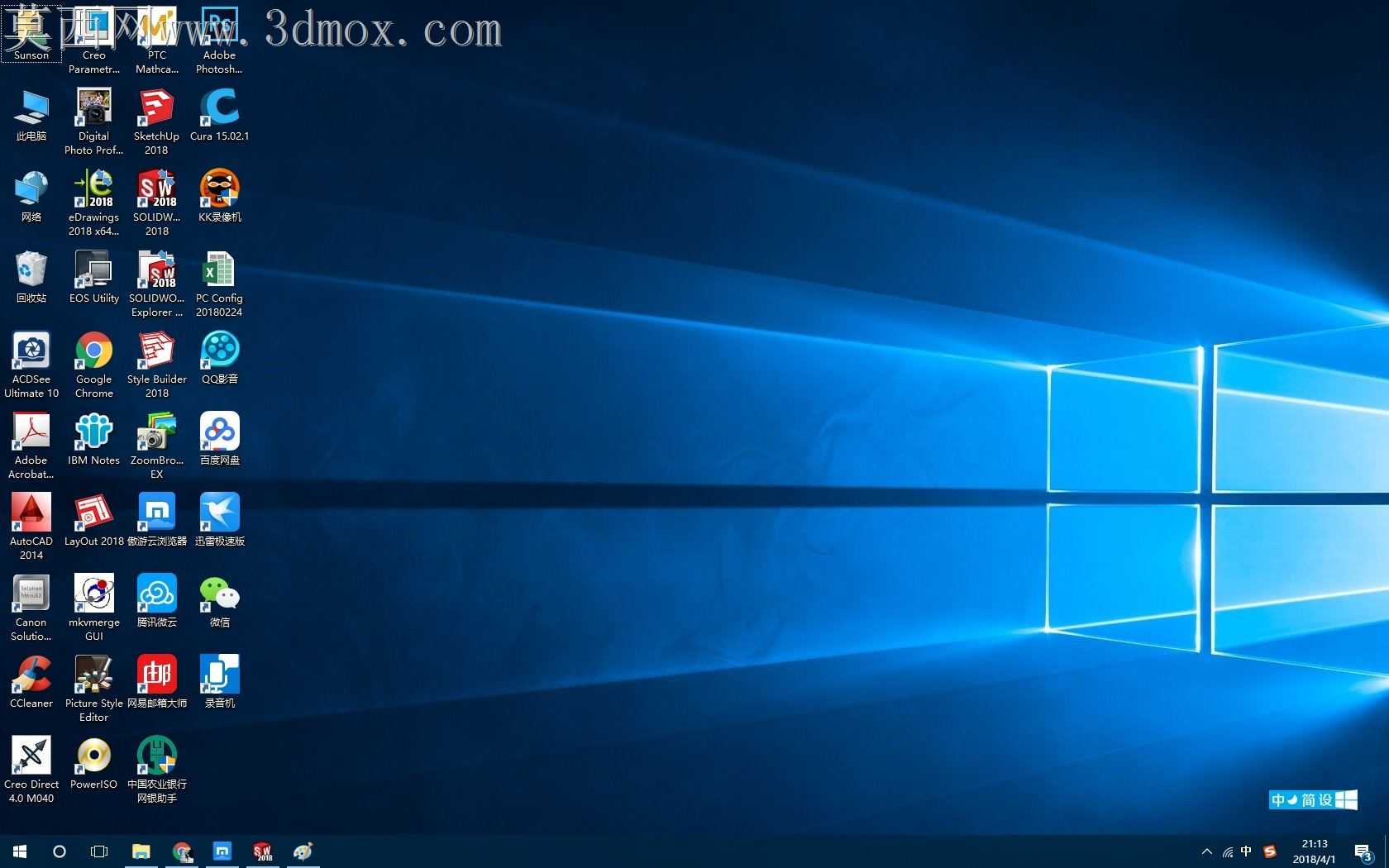Select the 百度网盘 (Baidu Netdisk) icon
The image size is (1389, 868).
tap(219, 439)
